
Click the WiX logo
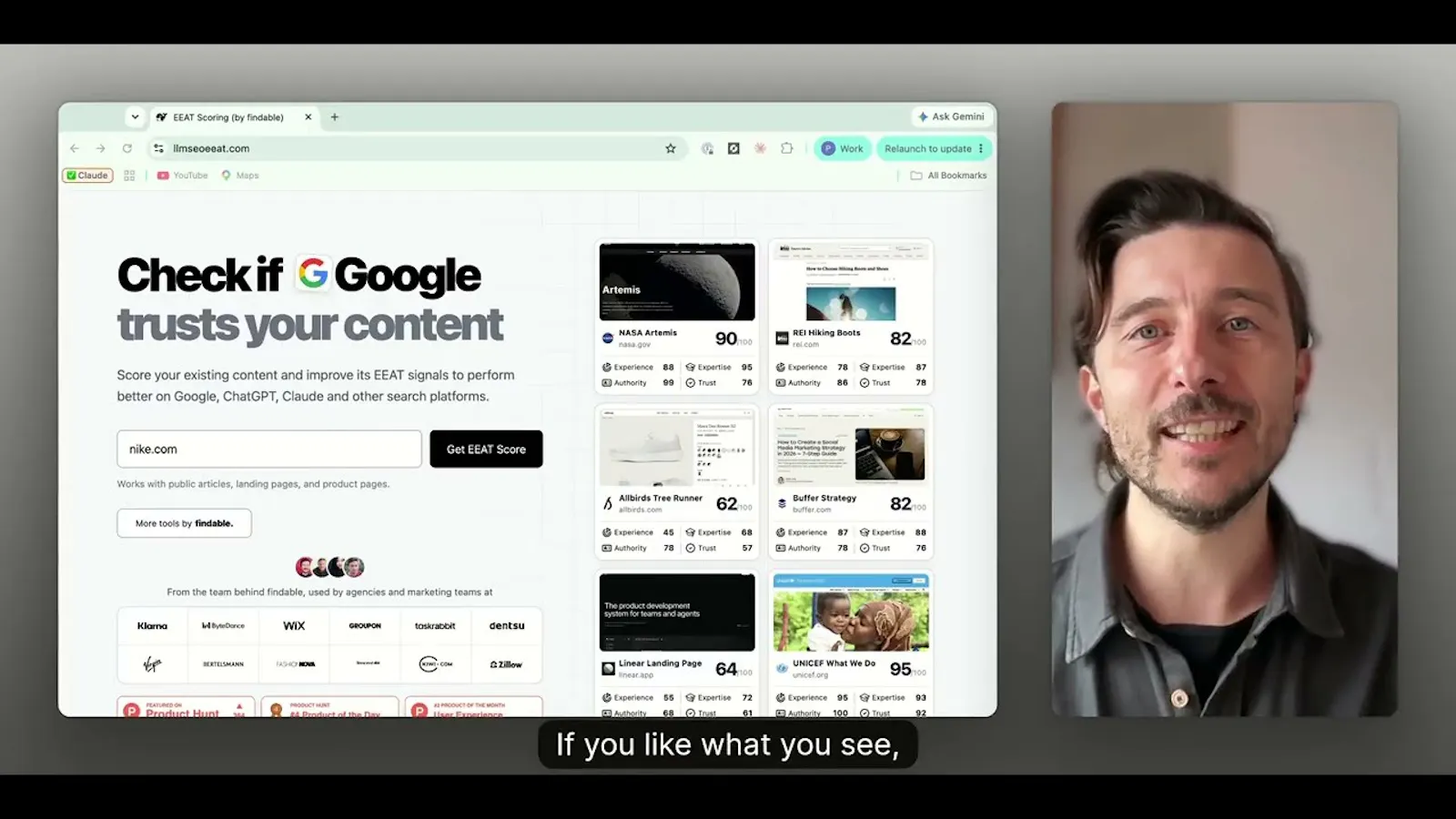(294, 626)
